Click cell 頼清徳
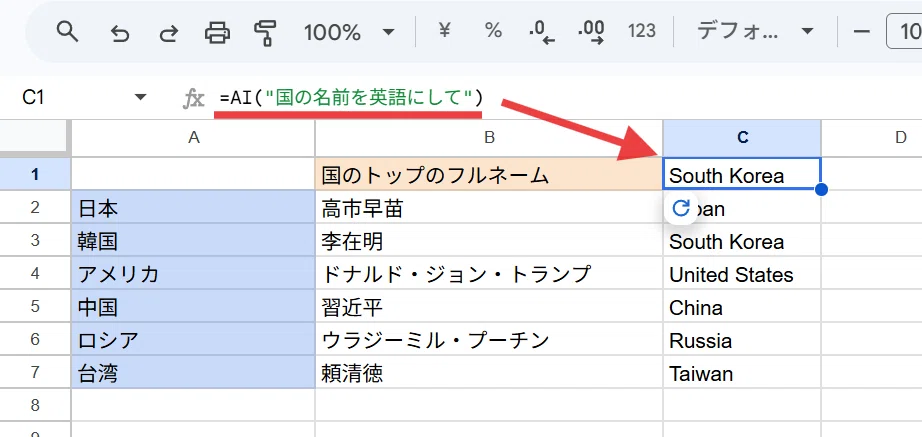 489,372
